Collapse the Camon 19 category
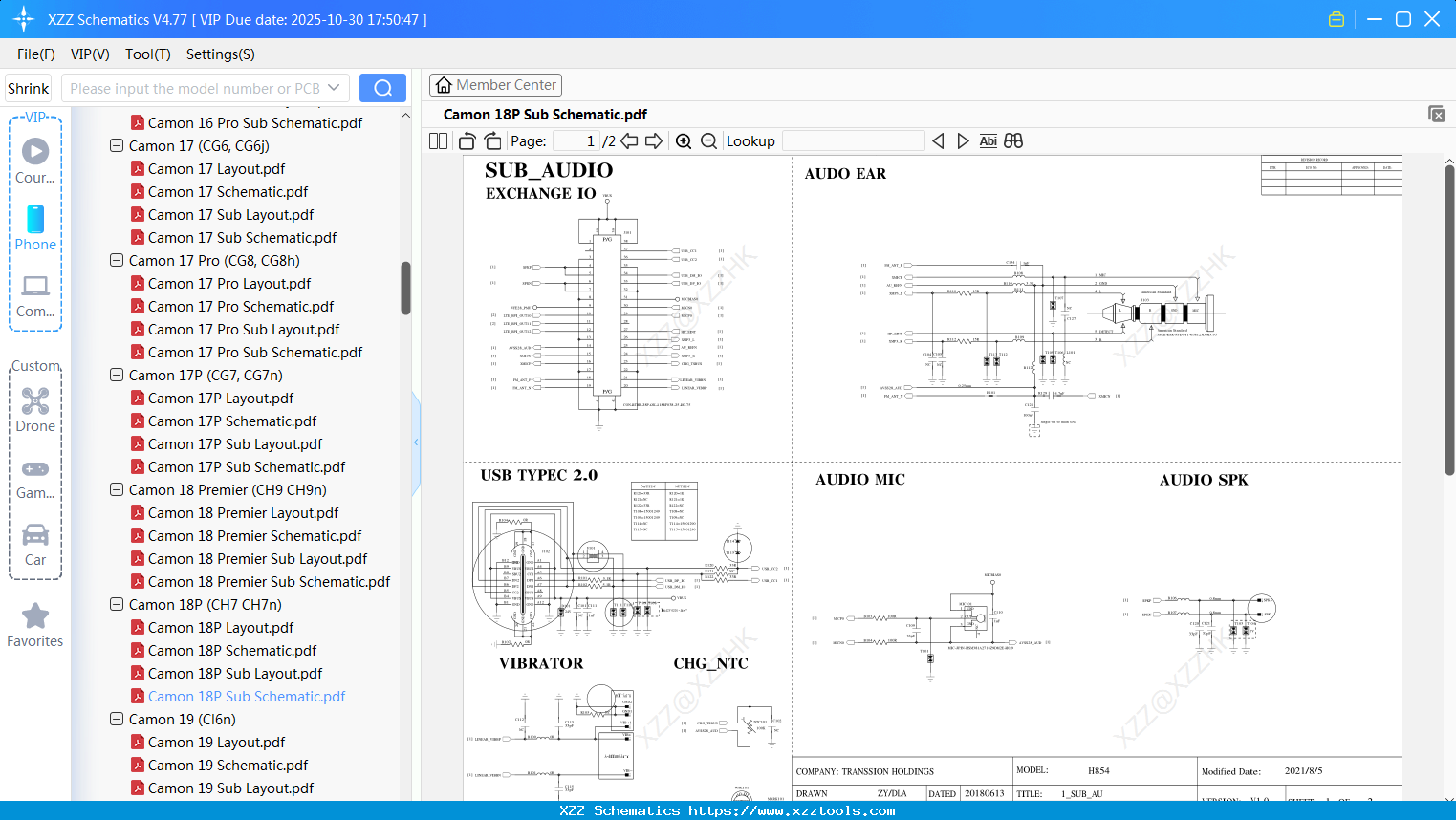The width and height of the screenshot is (1456, 820). 116,719
